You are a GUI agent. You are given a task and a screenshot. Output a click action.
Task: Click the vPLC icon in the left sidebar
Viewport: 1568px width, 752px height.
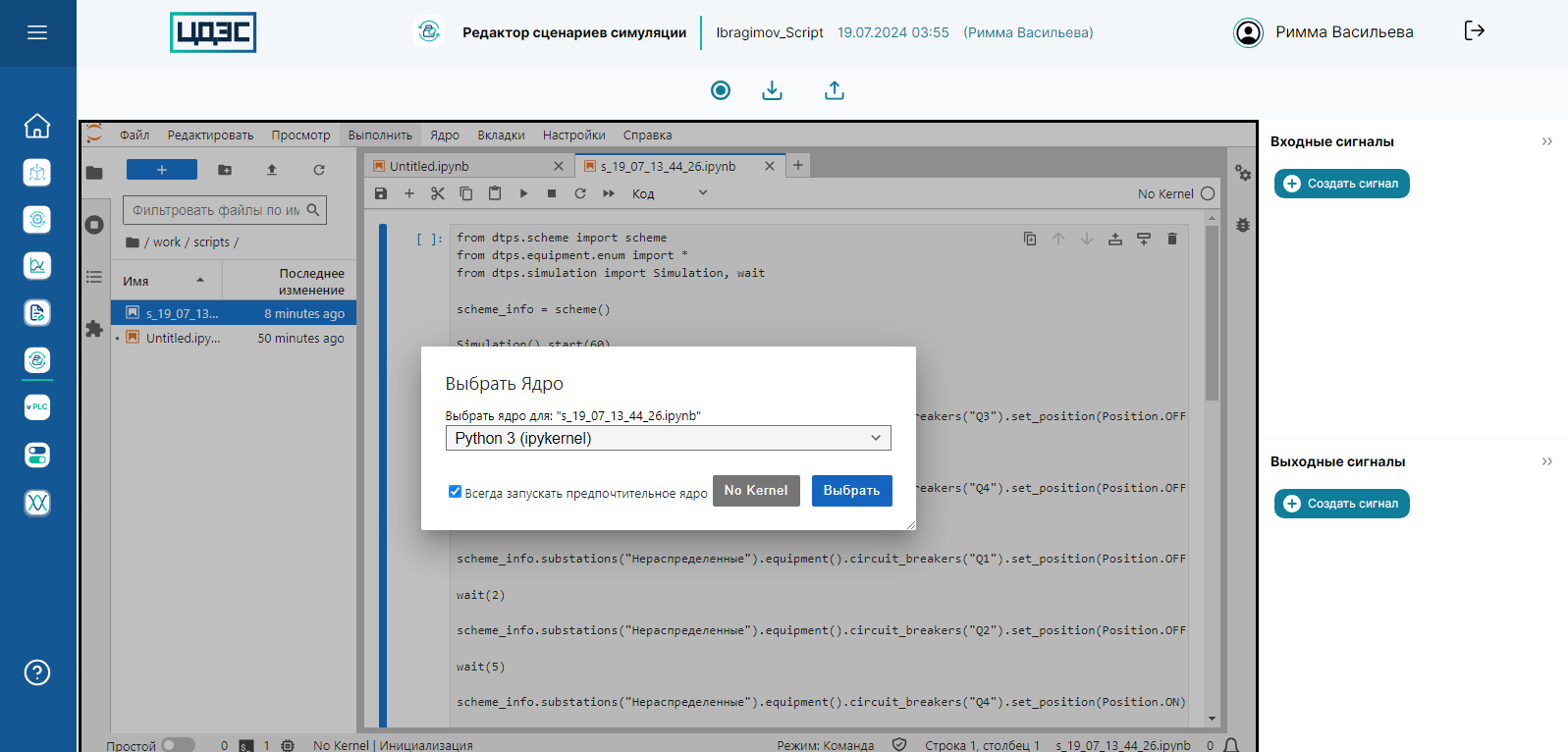pos(37,406)
